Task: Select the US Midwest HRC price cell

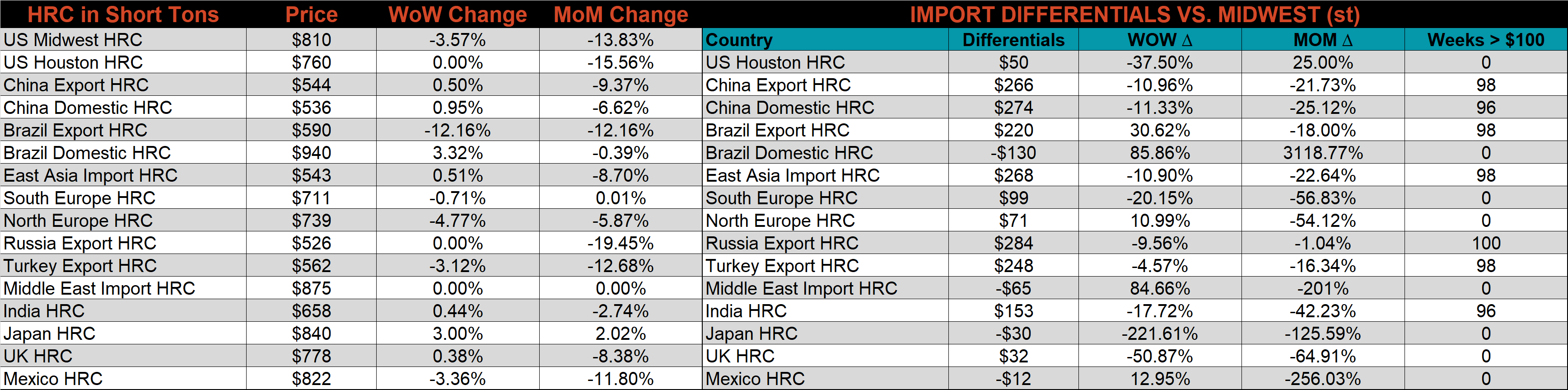Action: tap(311, 40)
